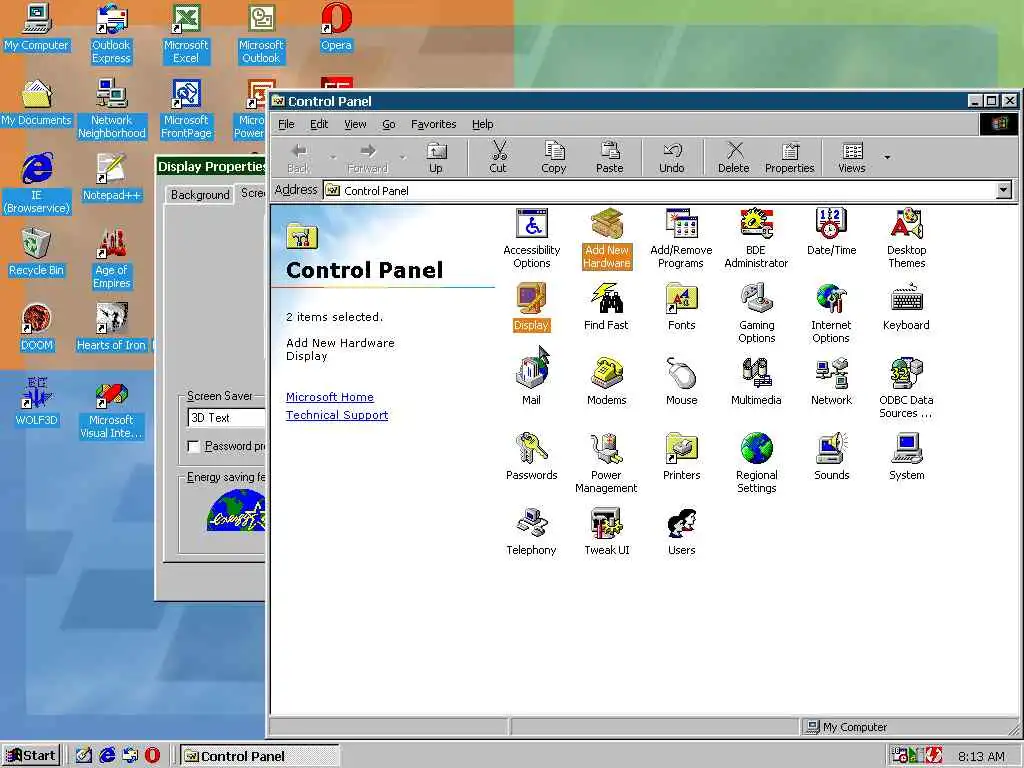The width and height of the screenshot is (1024, 768).
Task: Switch to Background tab in Display Properties
Action: (x=200, y=195)
